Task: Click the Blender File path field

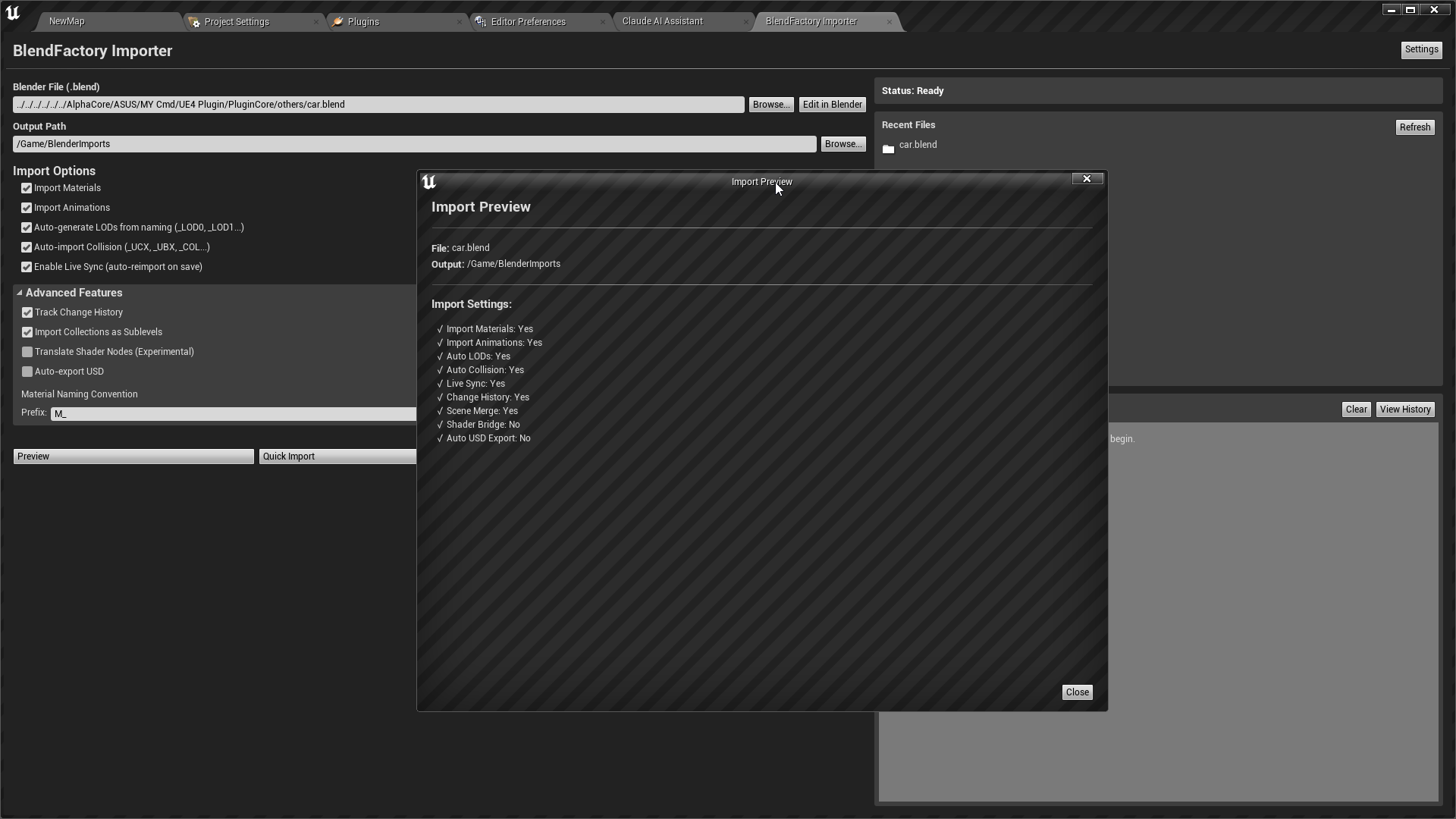Action: tap(378, 105)
